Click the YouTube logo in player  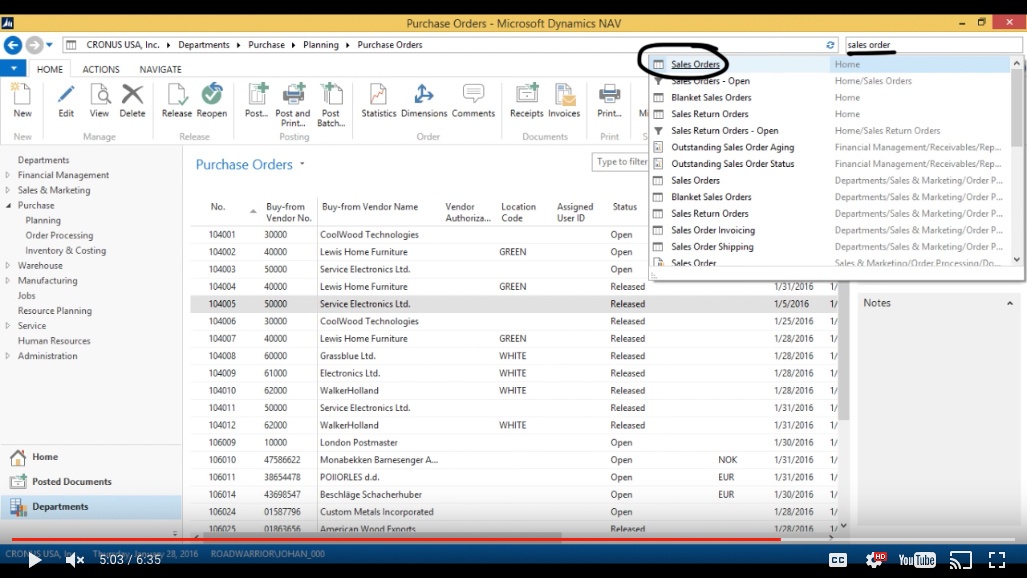pos(917,560)
